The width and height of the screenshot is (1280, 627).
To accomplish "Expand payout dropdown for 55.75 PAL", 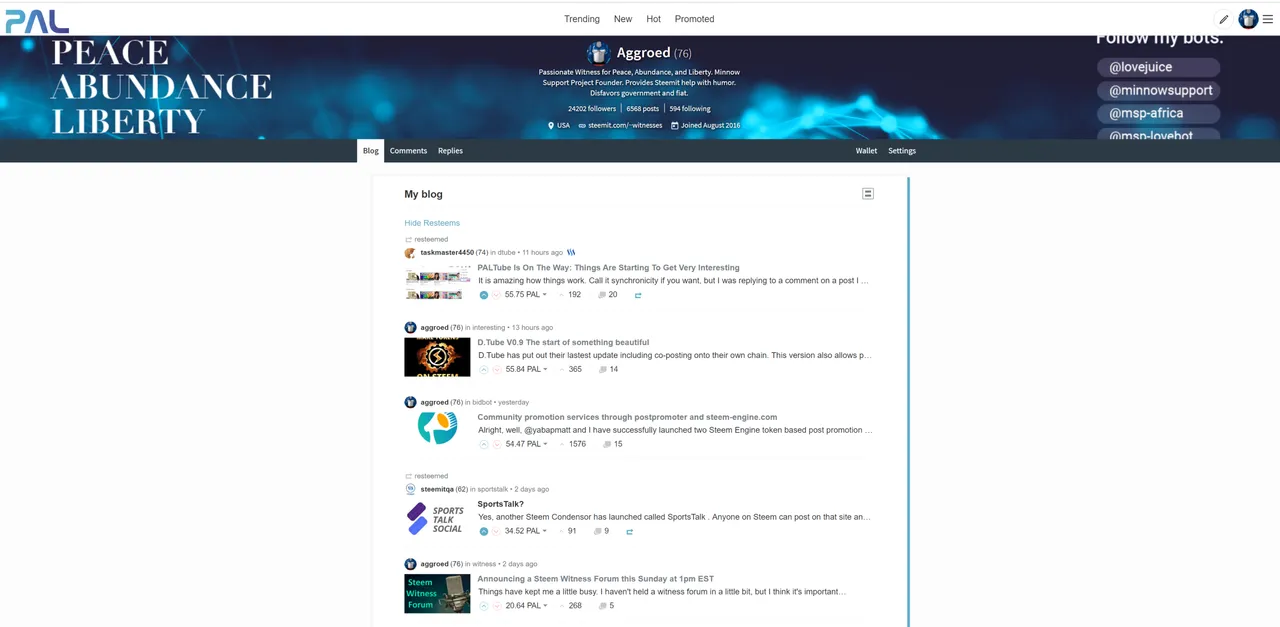I will (x=545, y=295).
